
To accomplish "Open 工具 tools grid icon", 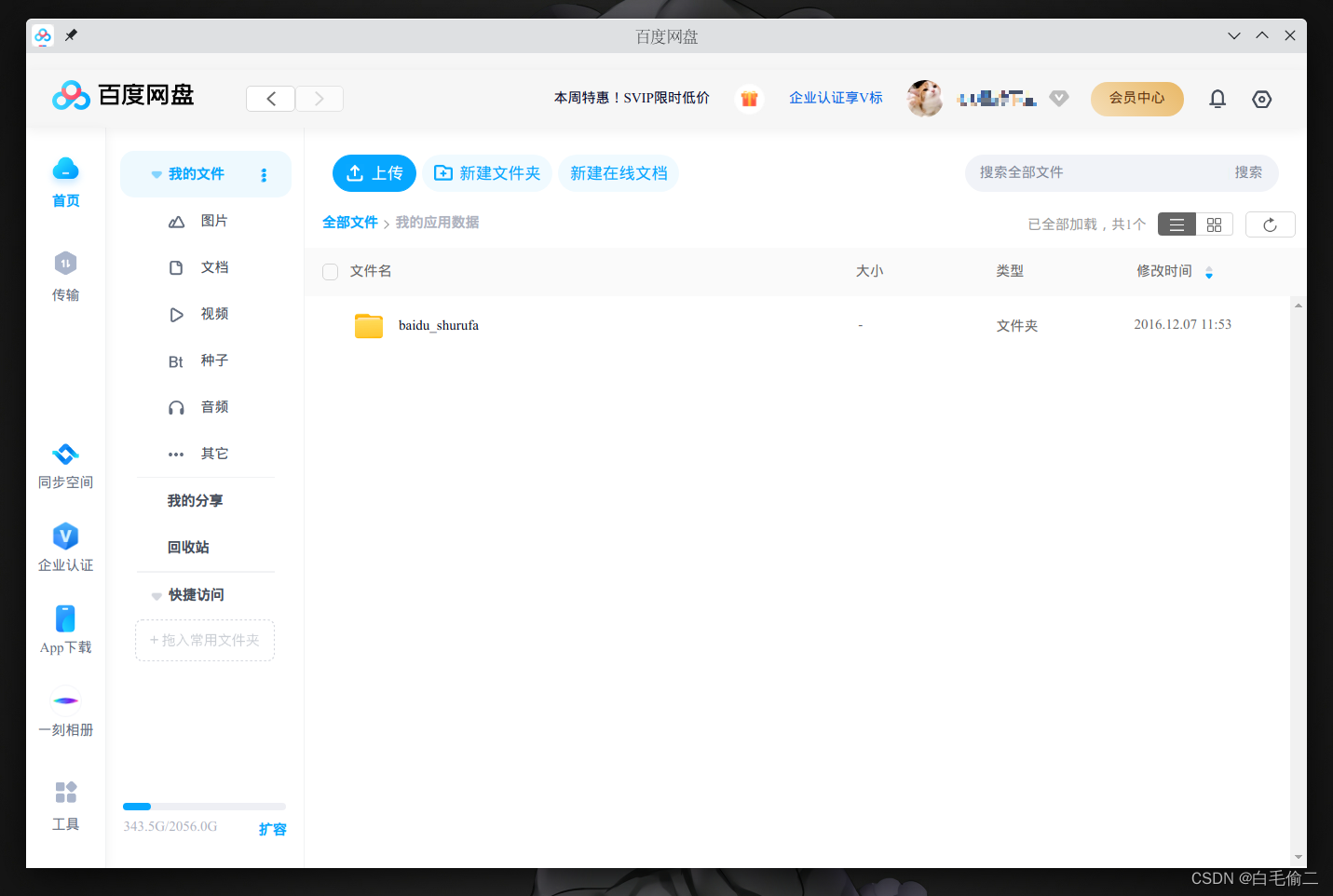I will (x=65, y=793).
